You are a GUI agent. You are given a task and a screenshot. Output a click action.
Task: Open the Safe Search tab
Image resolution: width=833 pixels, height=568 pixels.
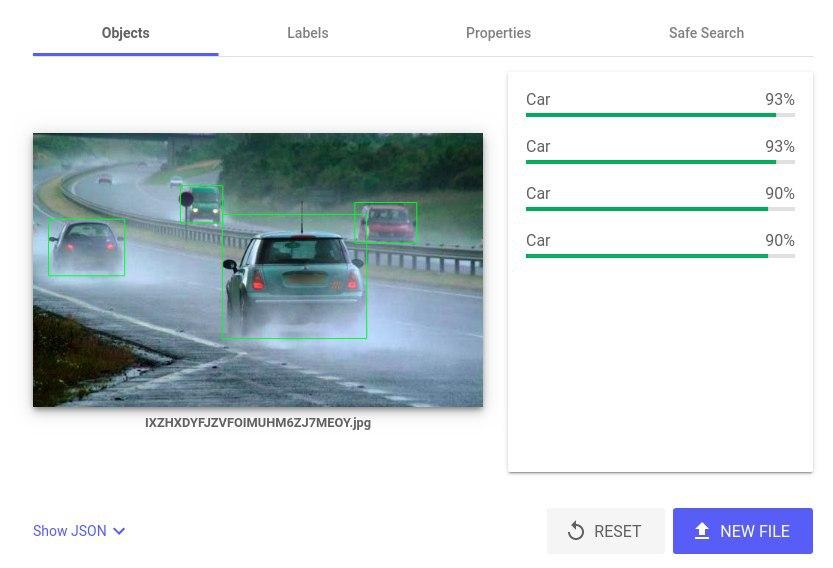click(x=706, y=33)
